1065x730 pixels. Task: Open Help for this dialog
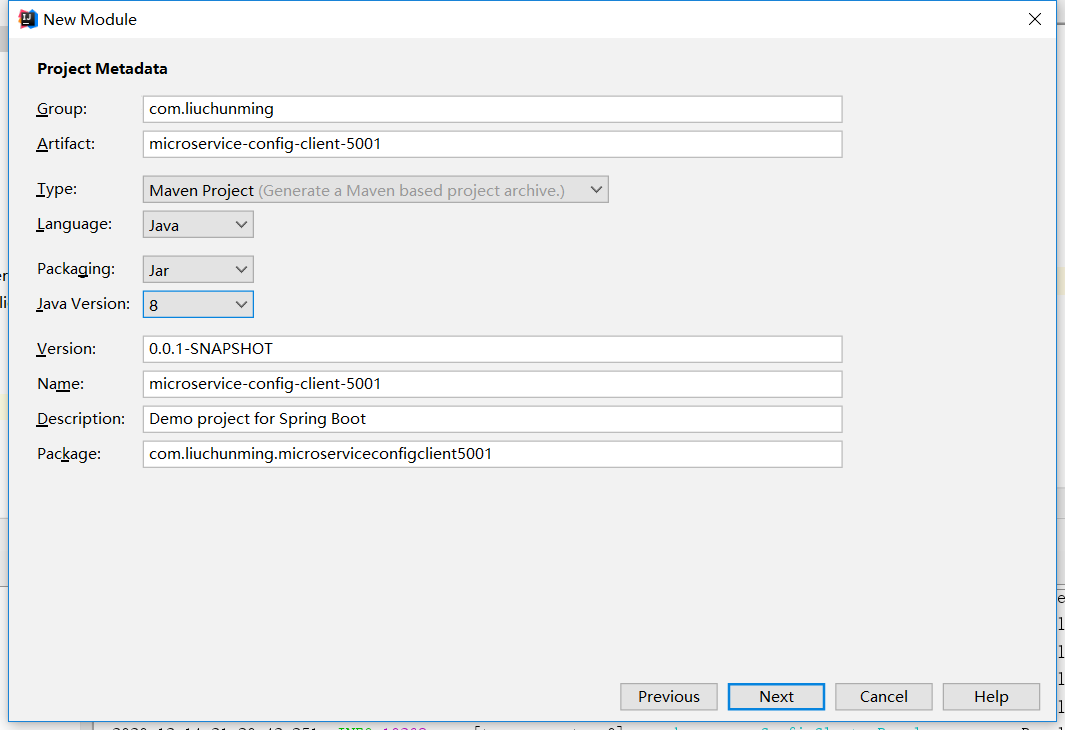point(991,697)
